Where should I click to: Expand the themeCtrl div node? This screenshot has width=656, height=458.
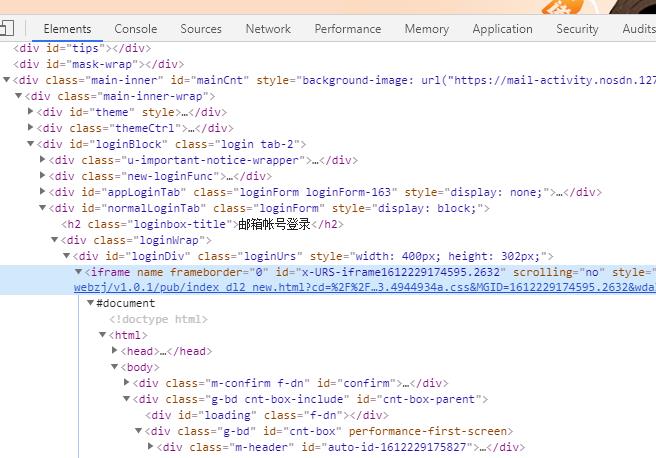pos(31,128)
